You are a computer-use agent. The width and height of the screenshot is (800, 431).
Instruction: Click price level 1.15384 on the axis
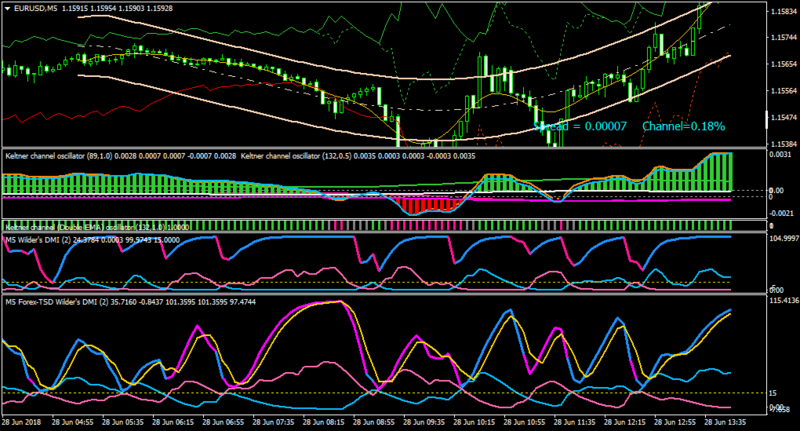tap(785, 144)
